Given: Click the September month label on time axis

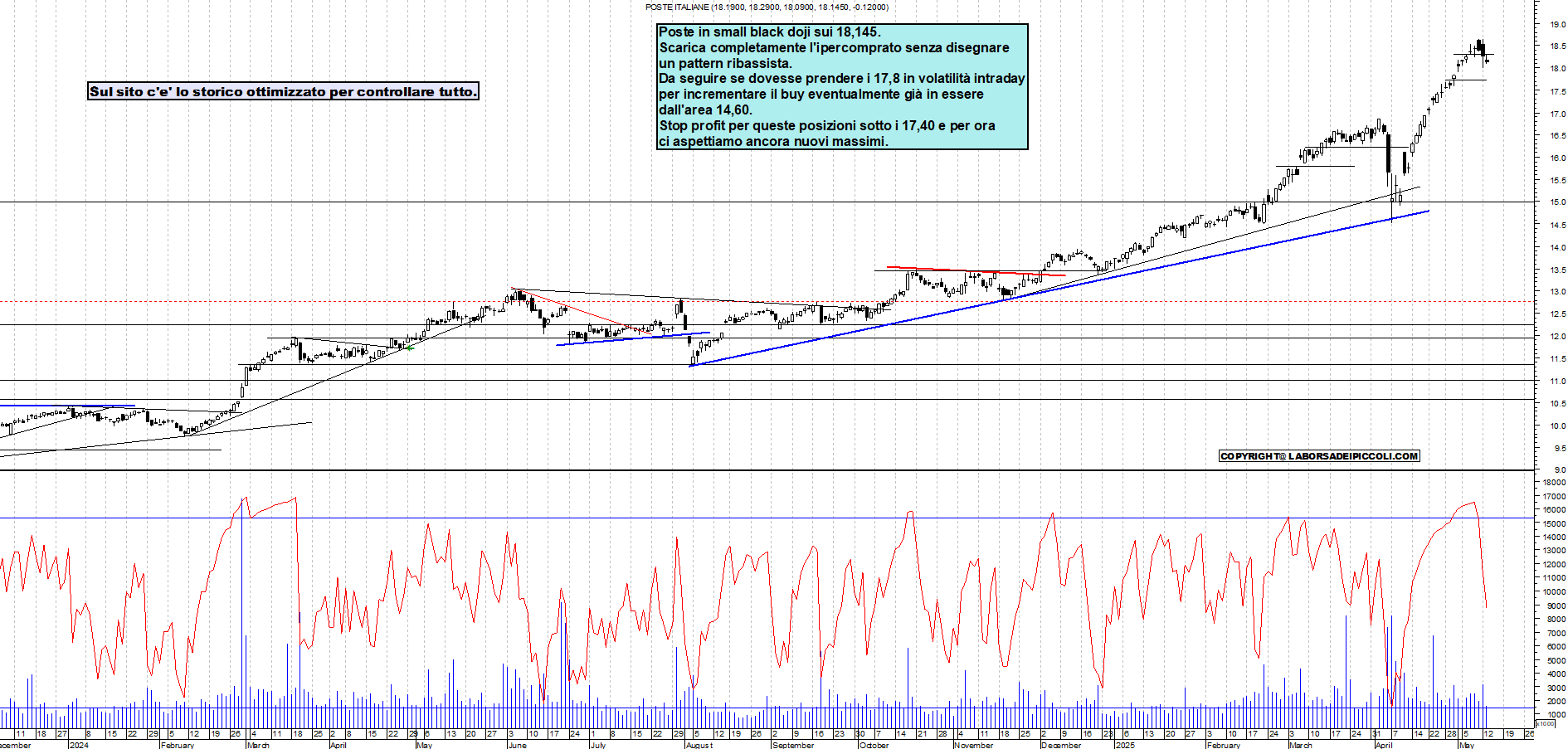Looking at the screenshot, I should click(x=793, y=745).
